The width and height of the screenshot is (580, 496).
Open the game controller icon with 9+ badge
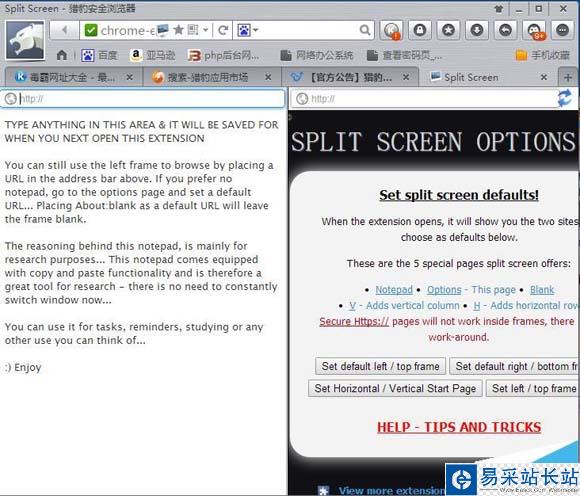click(534, 30)
